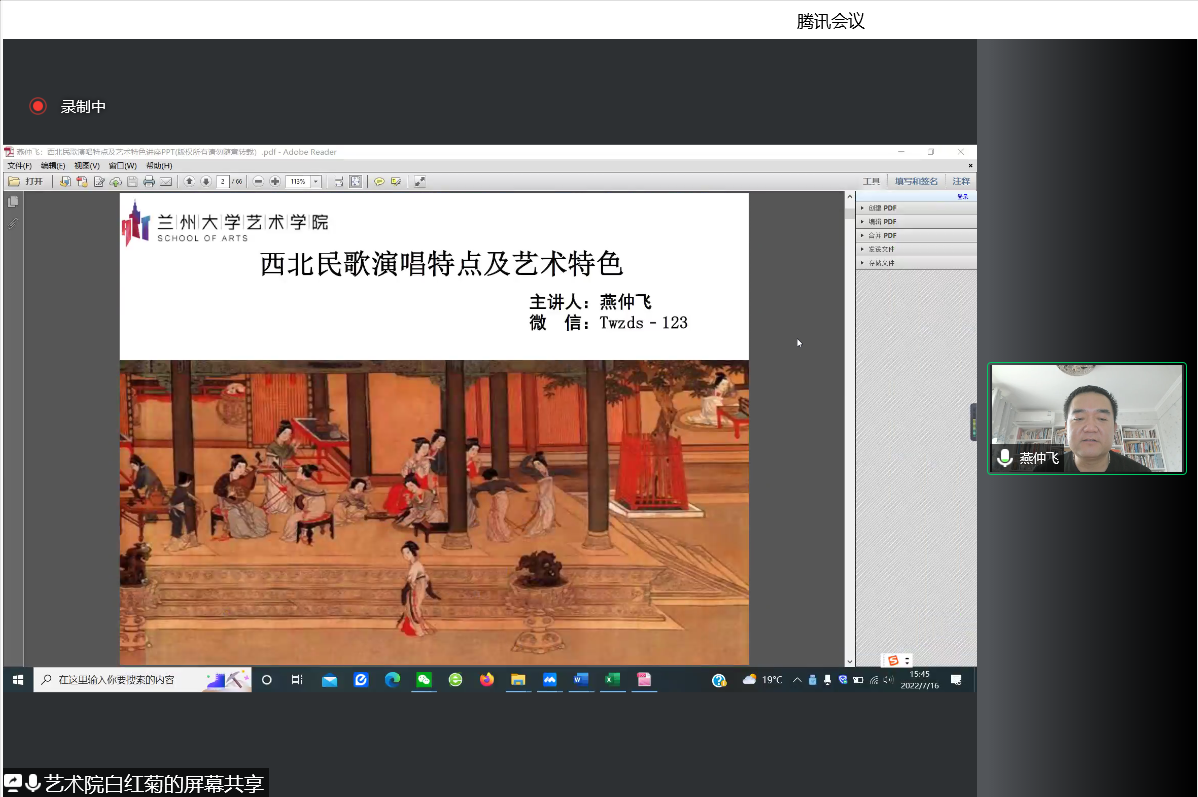Click the 录制中 recording indicator
Screen dimensions: 1198x797
(67, 106)
